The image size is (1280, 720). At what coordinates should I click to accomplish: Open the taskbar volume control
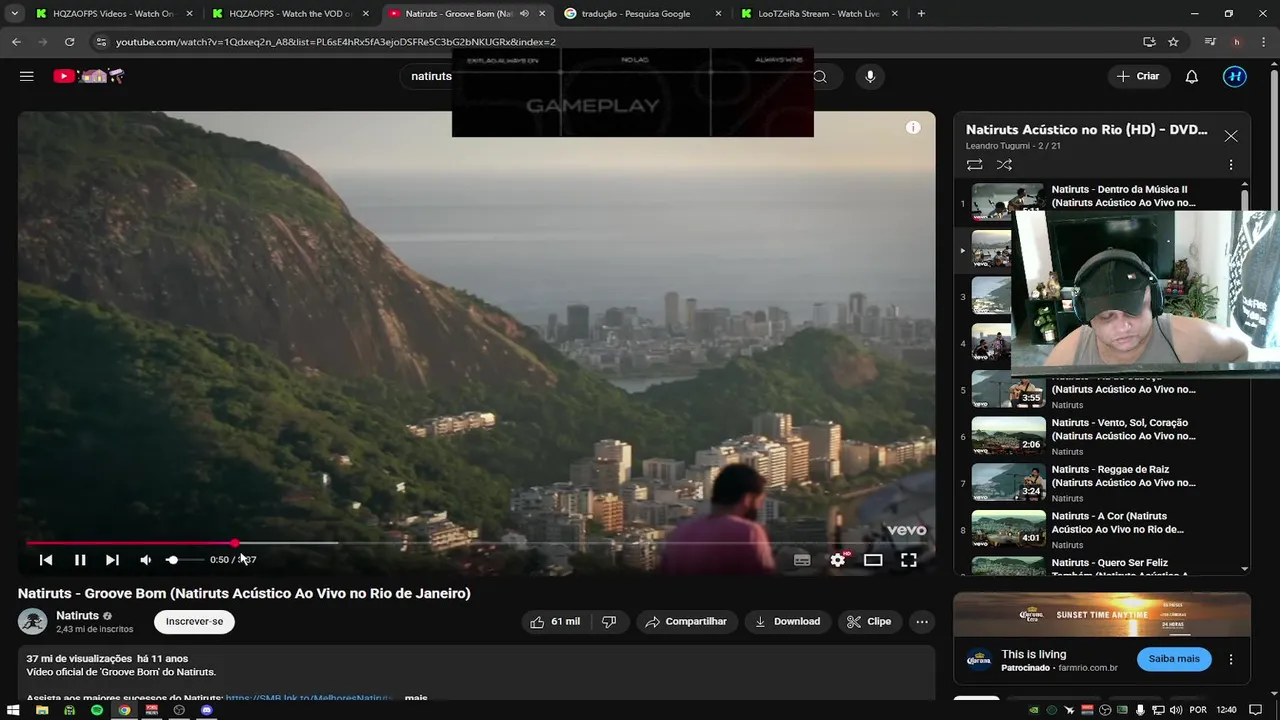(1176, 710)
